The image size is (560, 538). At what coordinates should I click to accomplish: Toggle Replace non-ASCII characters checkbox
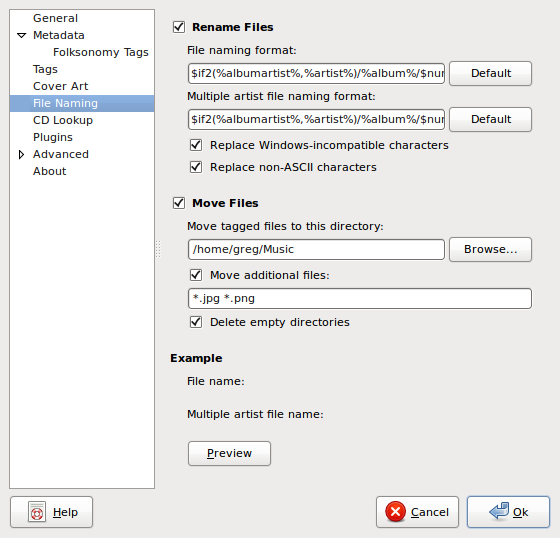click(x=196, y=167)
